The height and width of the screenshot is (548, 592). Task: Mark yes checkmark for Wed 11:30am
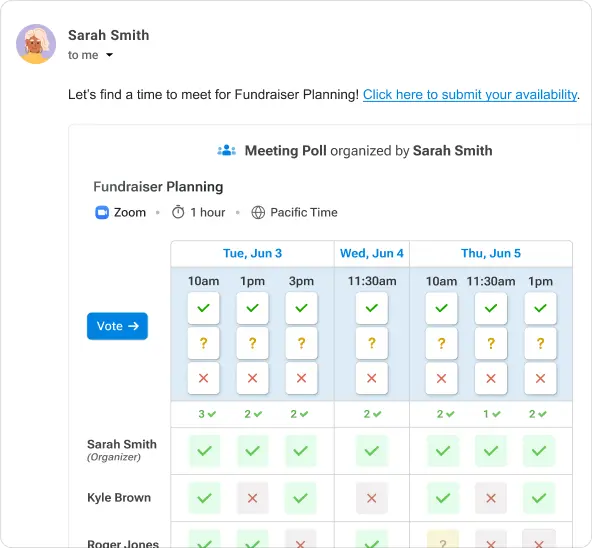coord(372,308)
